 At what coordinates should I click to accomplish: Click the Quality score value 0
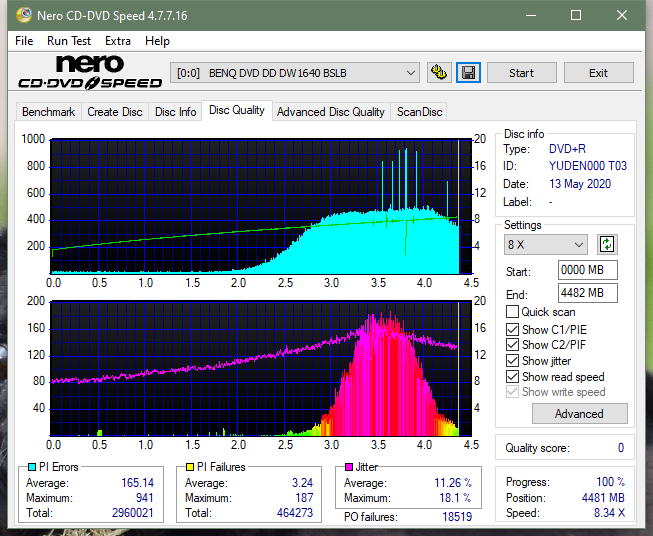[x=621, y=448]
